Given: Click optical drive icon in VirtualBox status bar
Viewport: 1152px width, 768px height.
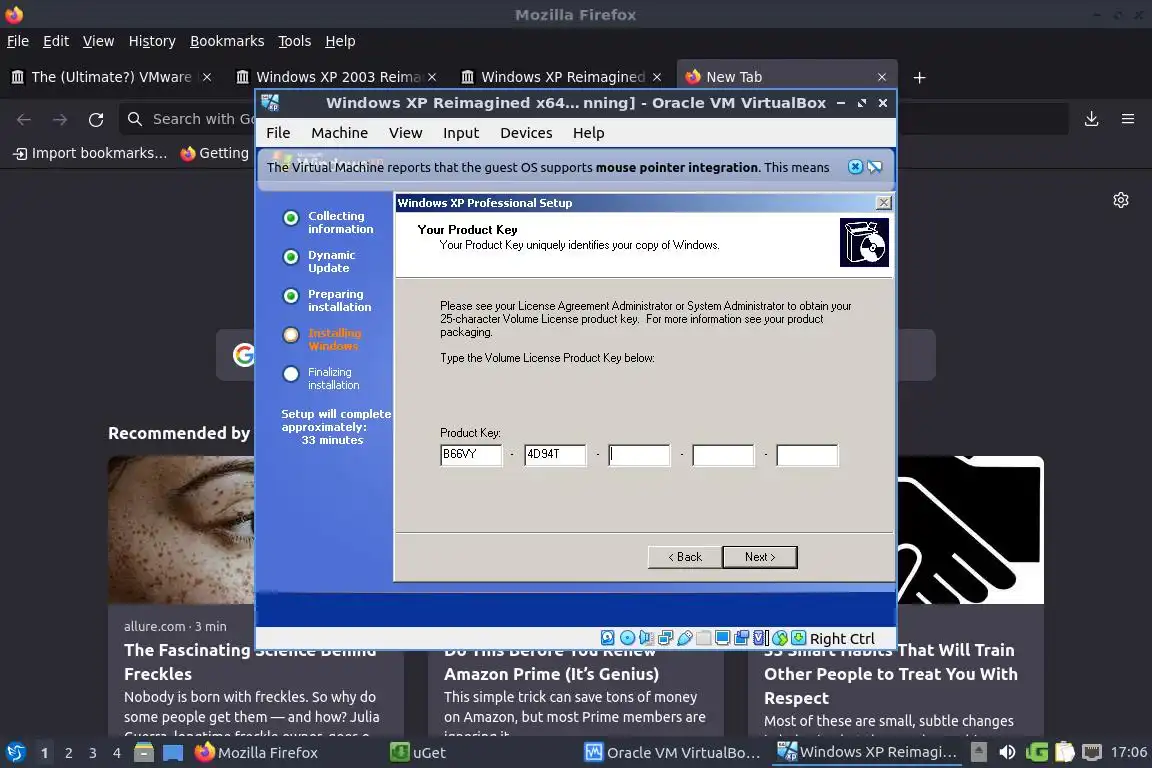Looking at the screenshot, I should click(x=627, y=638).
